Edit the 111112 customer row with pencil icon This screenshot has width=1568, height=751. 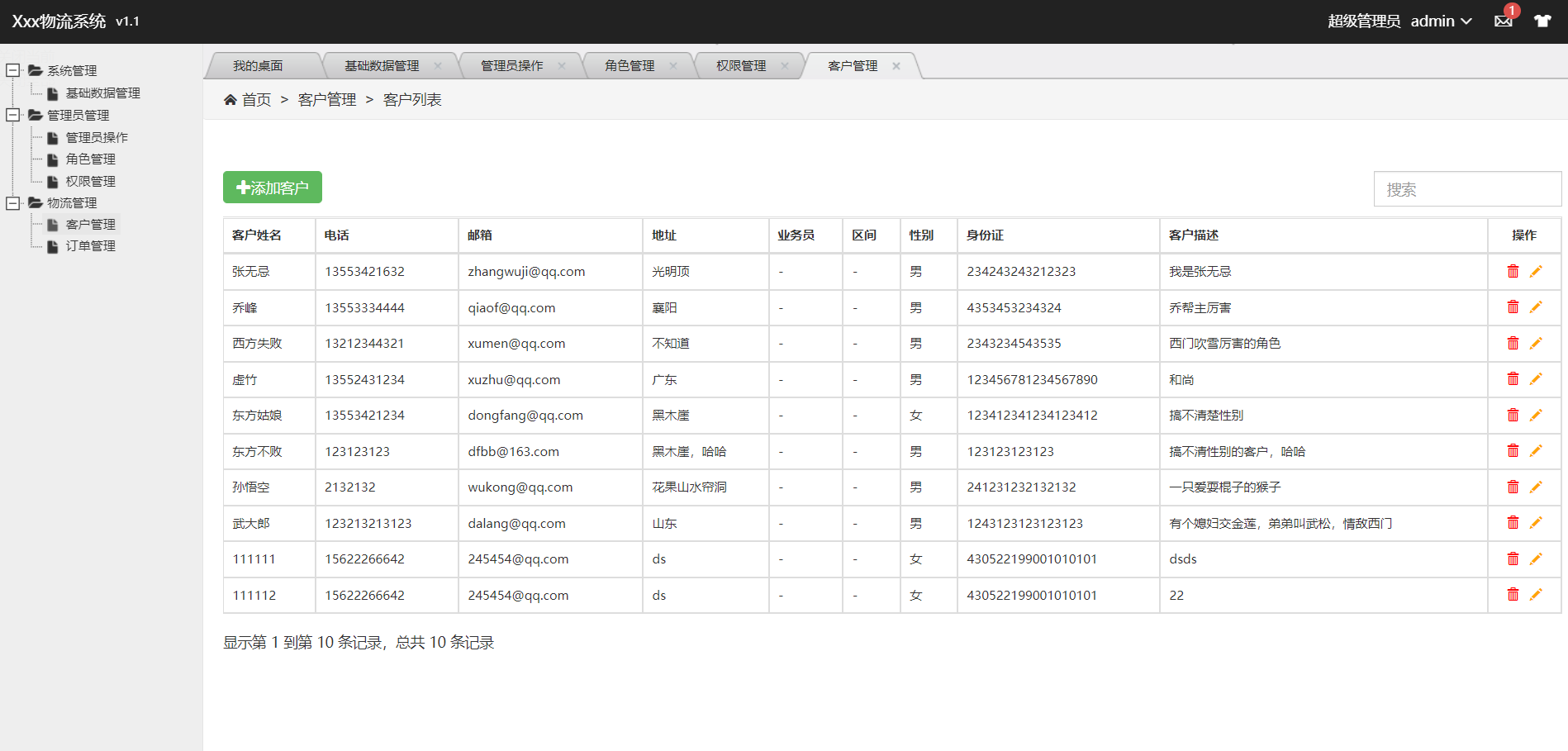(x=1537, y=594)
